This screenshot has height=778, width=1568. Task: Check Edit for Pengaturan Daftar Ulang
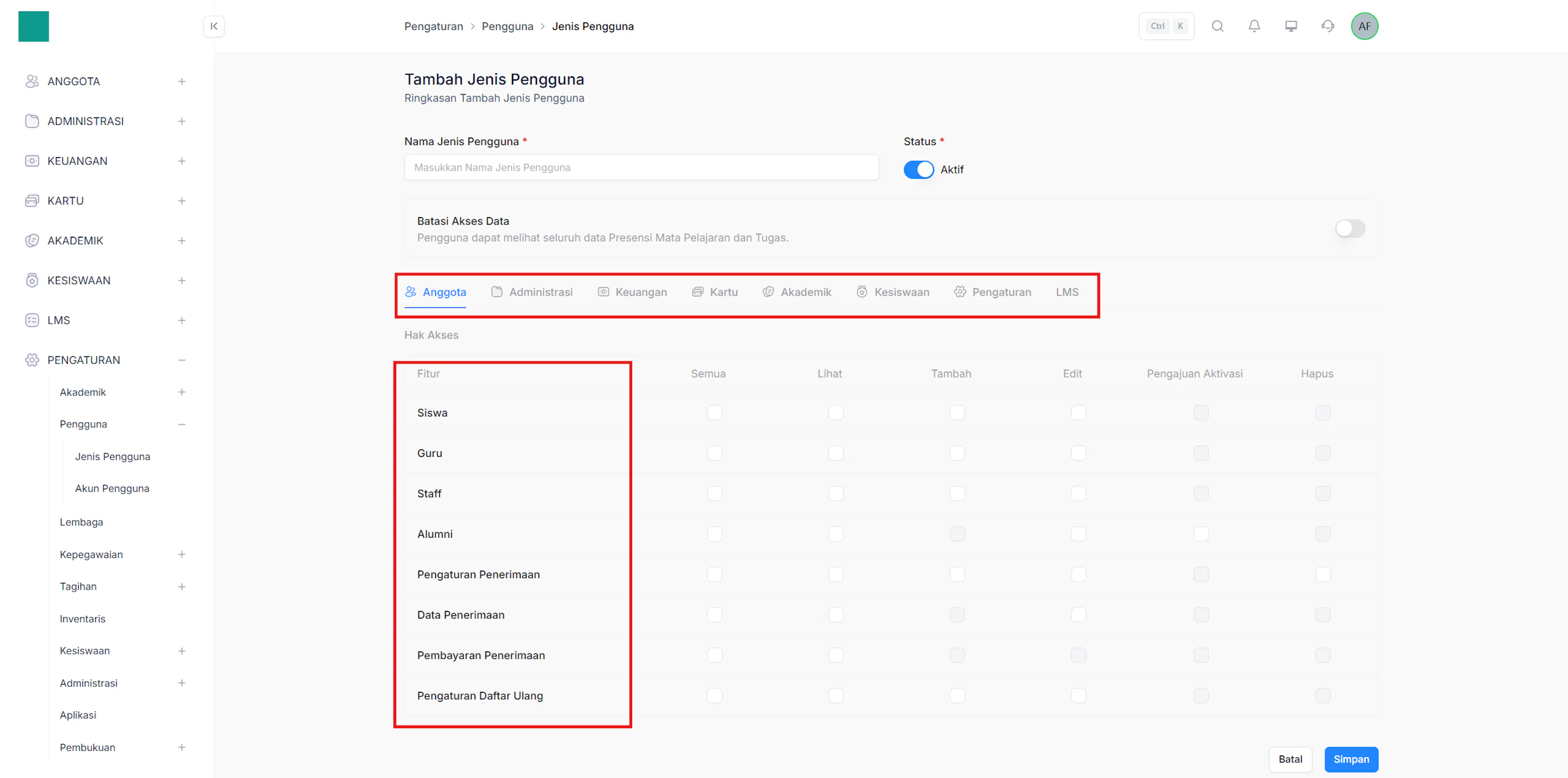click(1078, 695)
